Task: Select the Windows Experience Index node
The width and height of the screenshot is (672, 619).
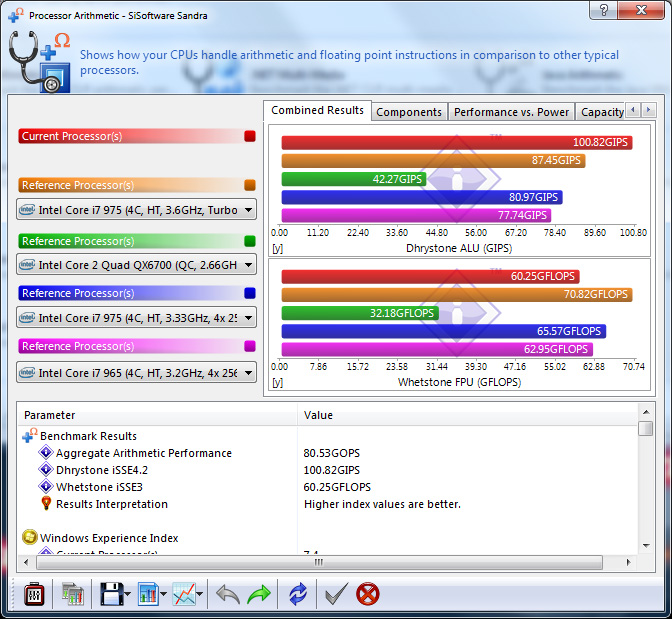Action: click(109, 538)
